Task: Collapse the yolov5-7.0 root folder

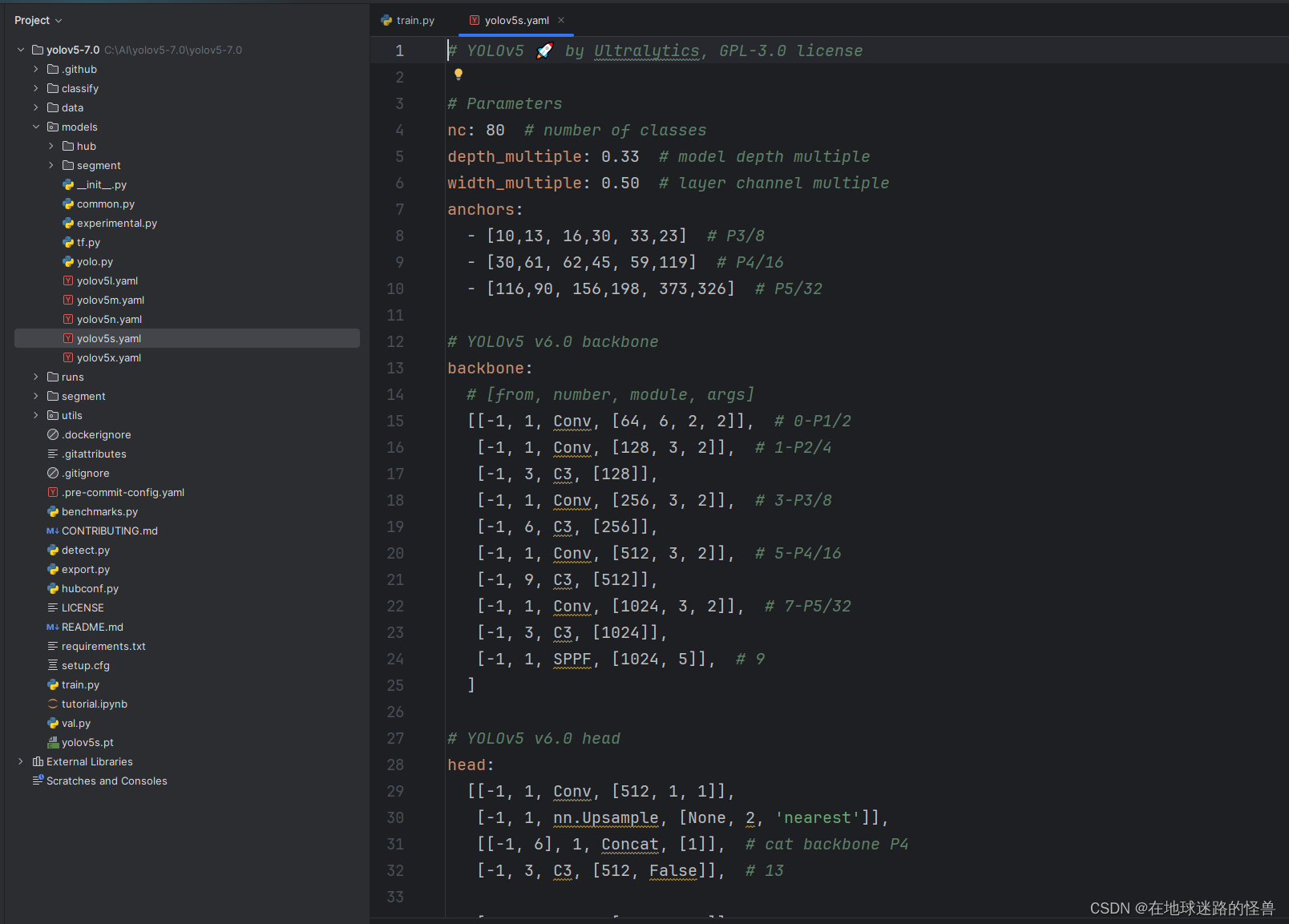Action: [21, 50]
